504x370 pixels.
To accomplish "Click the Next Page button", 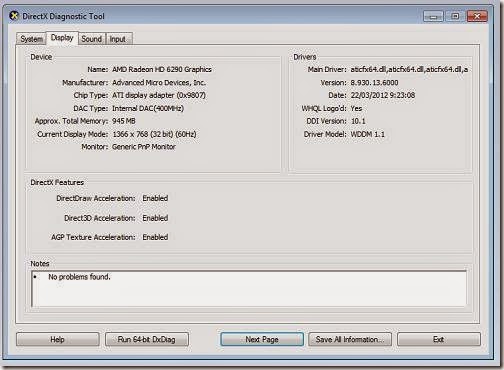I will coord(262,340).
